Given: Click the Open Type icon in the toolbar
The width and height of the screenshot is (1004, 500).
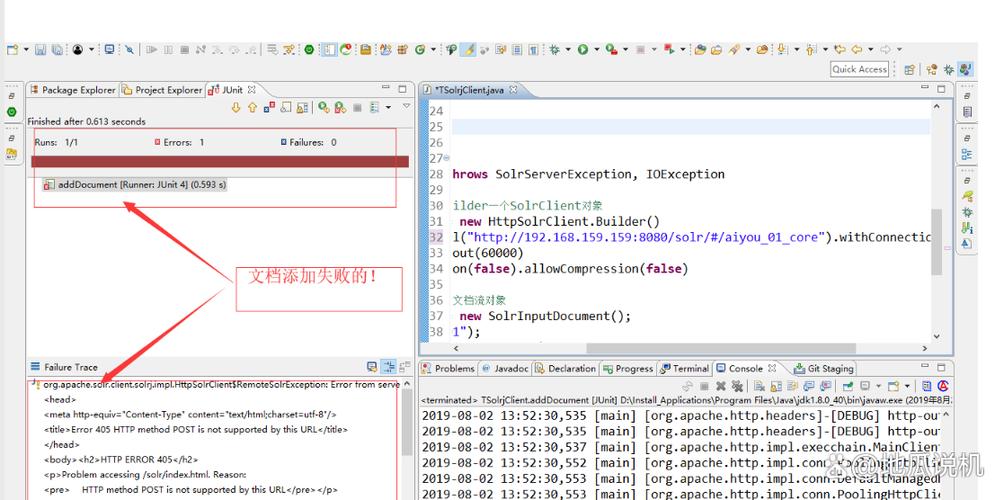Looking at the screenshot, I should (700, 49).
